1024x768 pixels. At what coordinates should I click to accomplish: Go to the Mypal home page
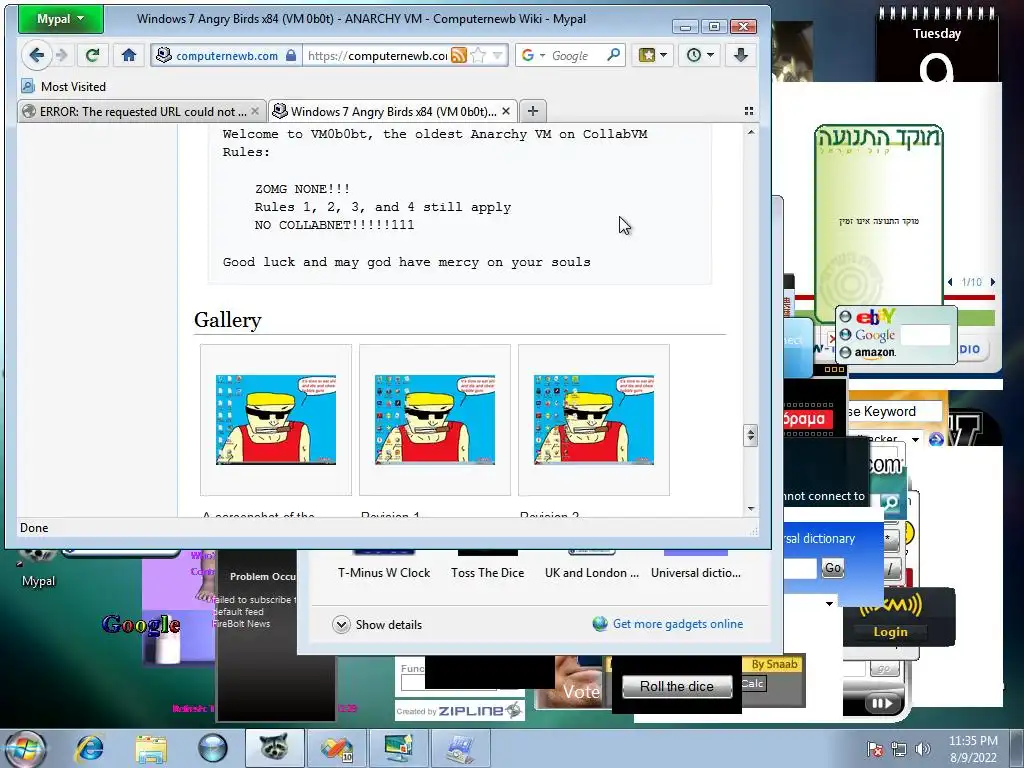[x=129, y=56]
